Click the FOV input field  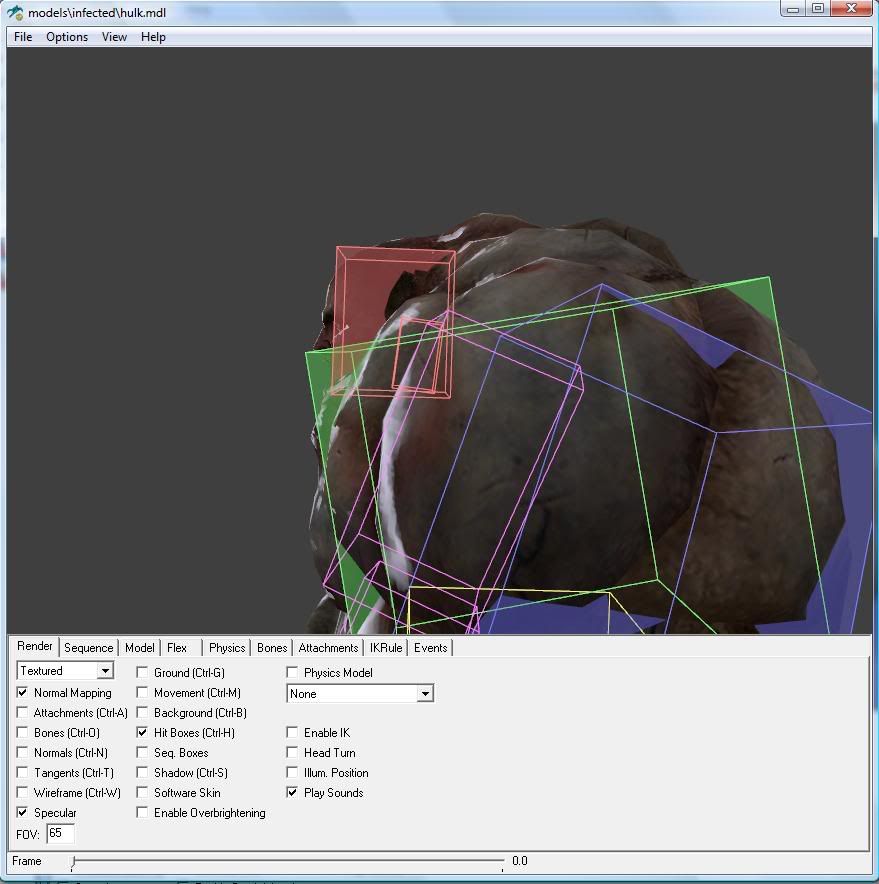tap(60, 833)
